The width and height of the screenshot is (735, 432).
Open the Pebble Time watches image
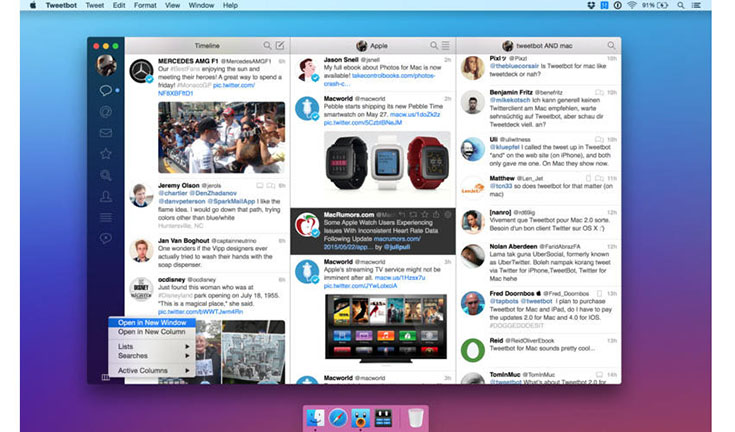387,162
